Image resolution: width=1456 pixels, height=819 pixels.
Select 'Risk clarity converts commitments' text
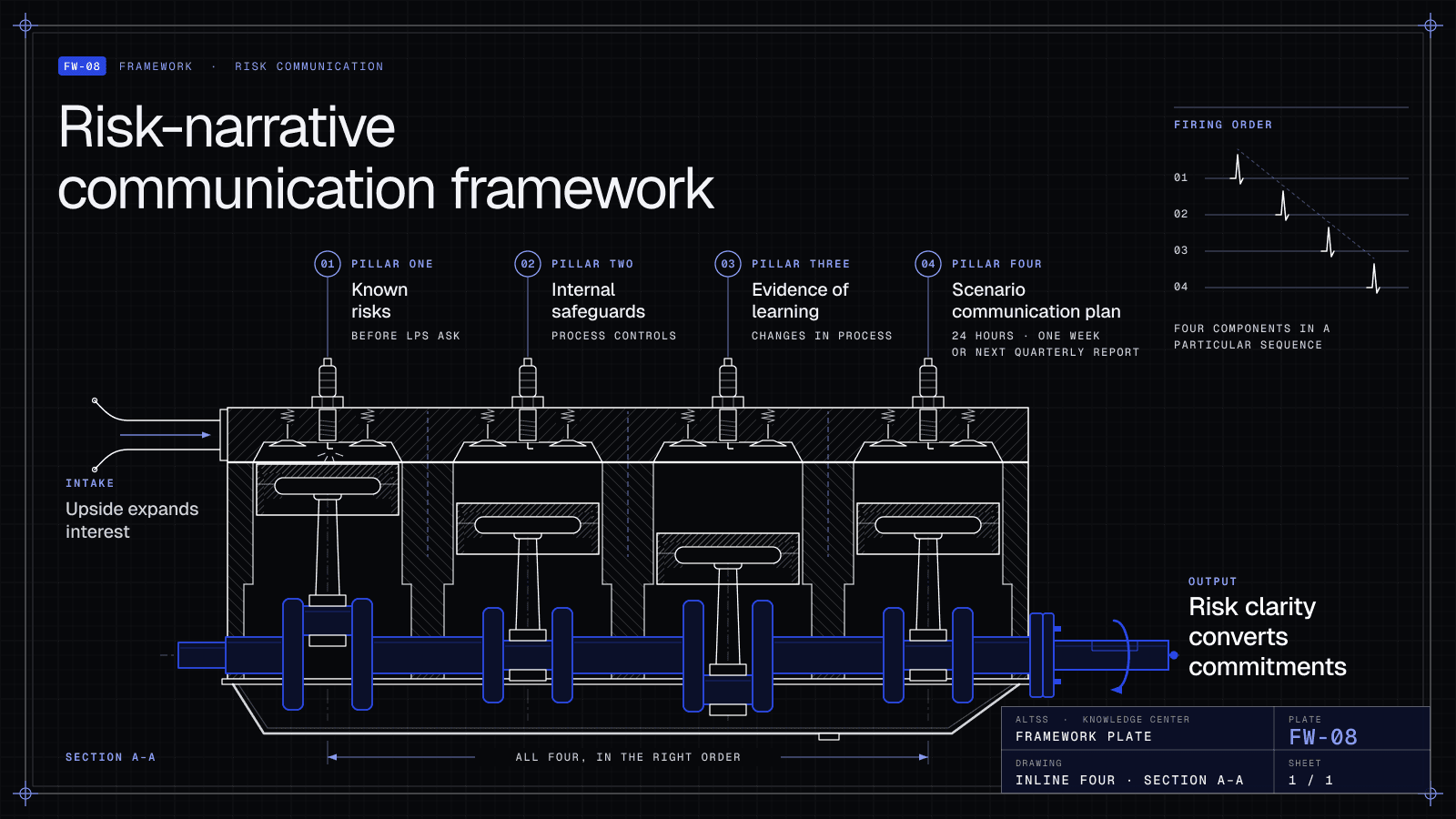[1268, 636]
